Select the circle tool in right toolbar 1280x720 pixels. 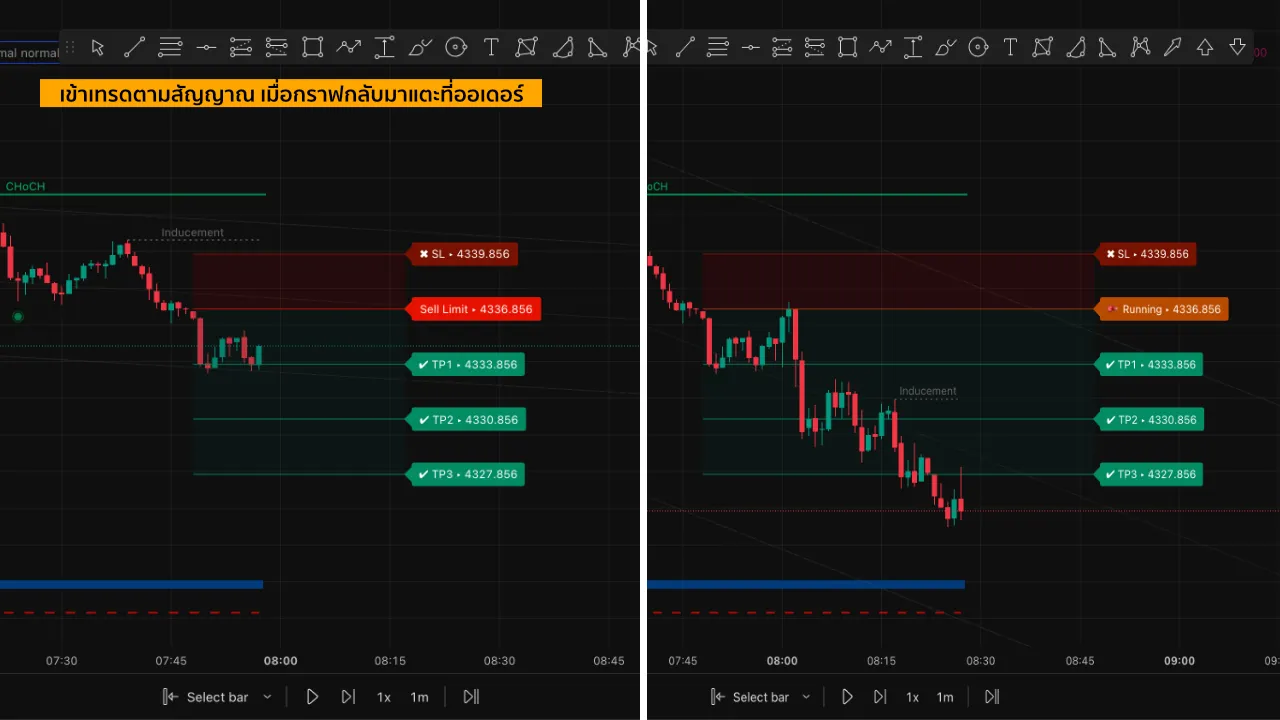coord(978,47)
